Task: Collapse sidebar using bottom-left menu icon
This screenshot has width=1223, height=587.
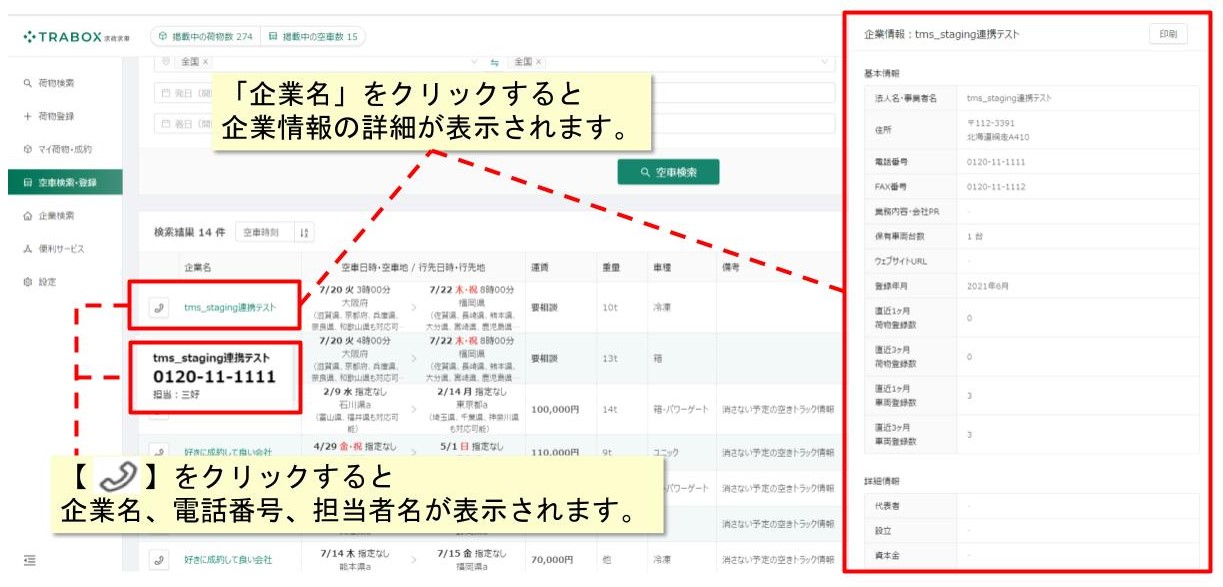Action: 29,560
